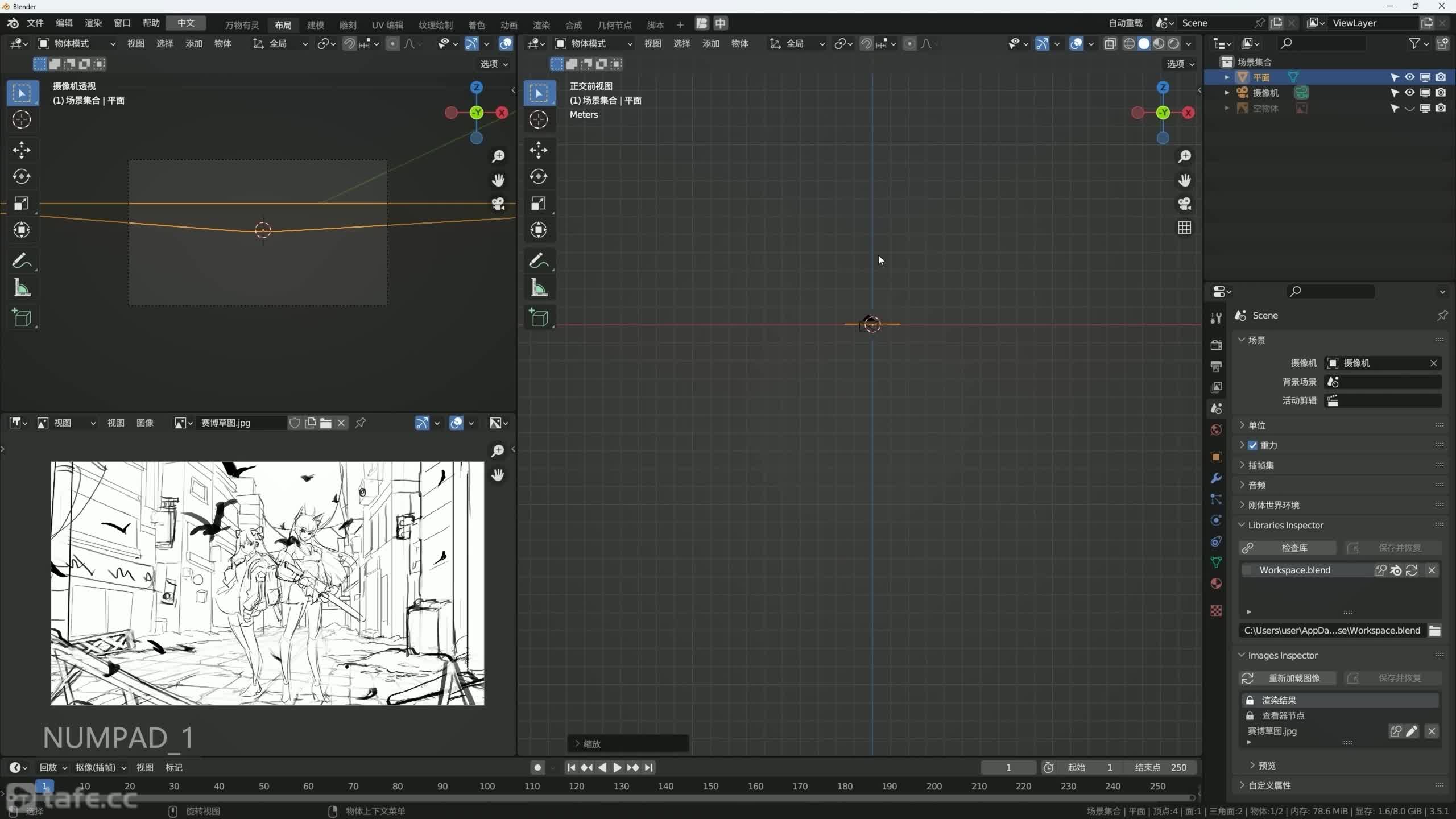Switch to the 几何节点 workspace tab
This screenshot has width=1456, height=819.
coord(615,25)
